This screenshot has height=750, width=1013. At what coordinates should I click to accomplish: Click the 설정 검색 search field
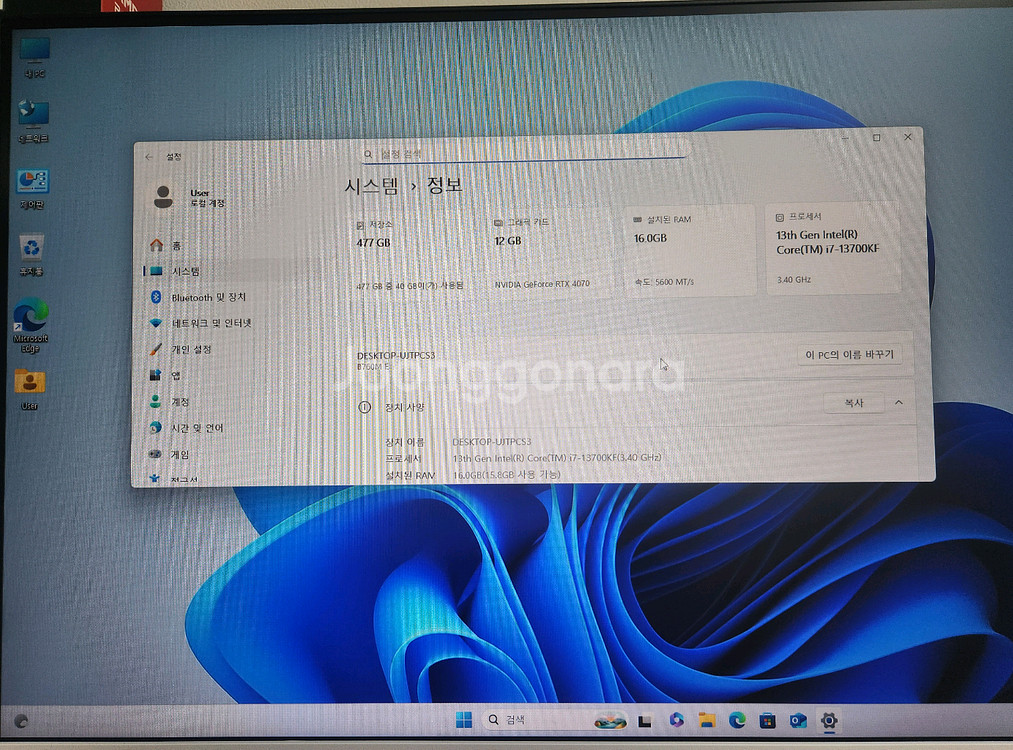(525, 154)
